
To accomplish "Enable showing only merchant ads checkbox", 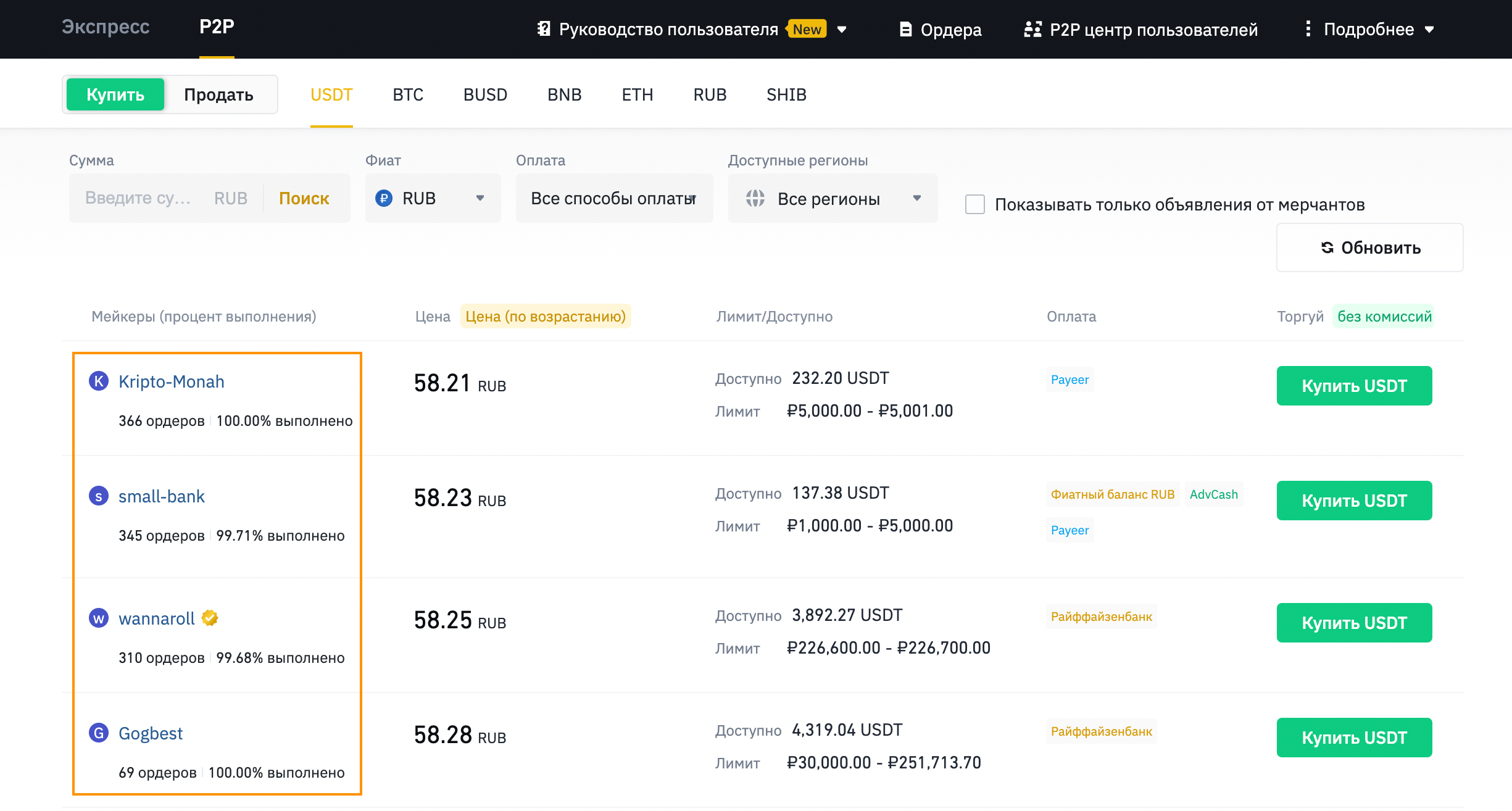I will pyautogui.click(x=974, y=204).
